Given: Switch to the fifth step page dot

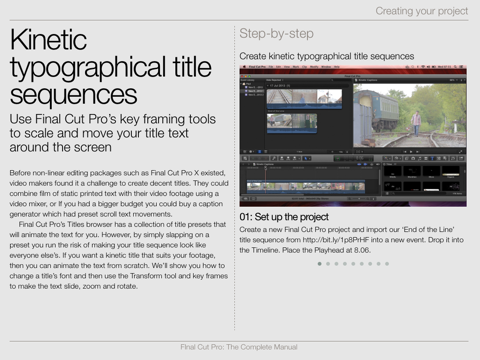Looking at the screenshot, I should pos(353,264).
